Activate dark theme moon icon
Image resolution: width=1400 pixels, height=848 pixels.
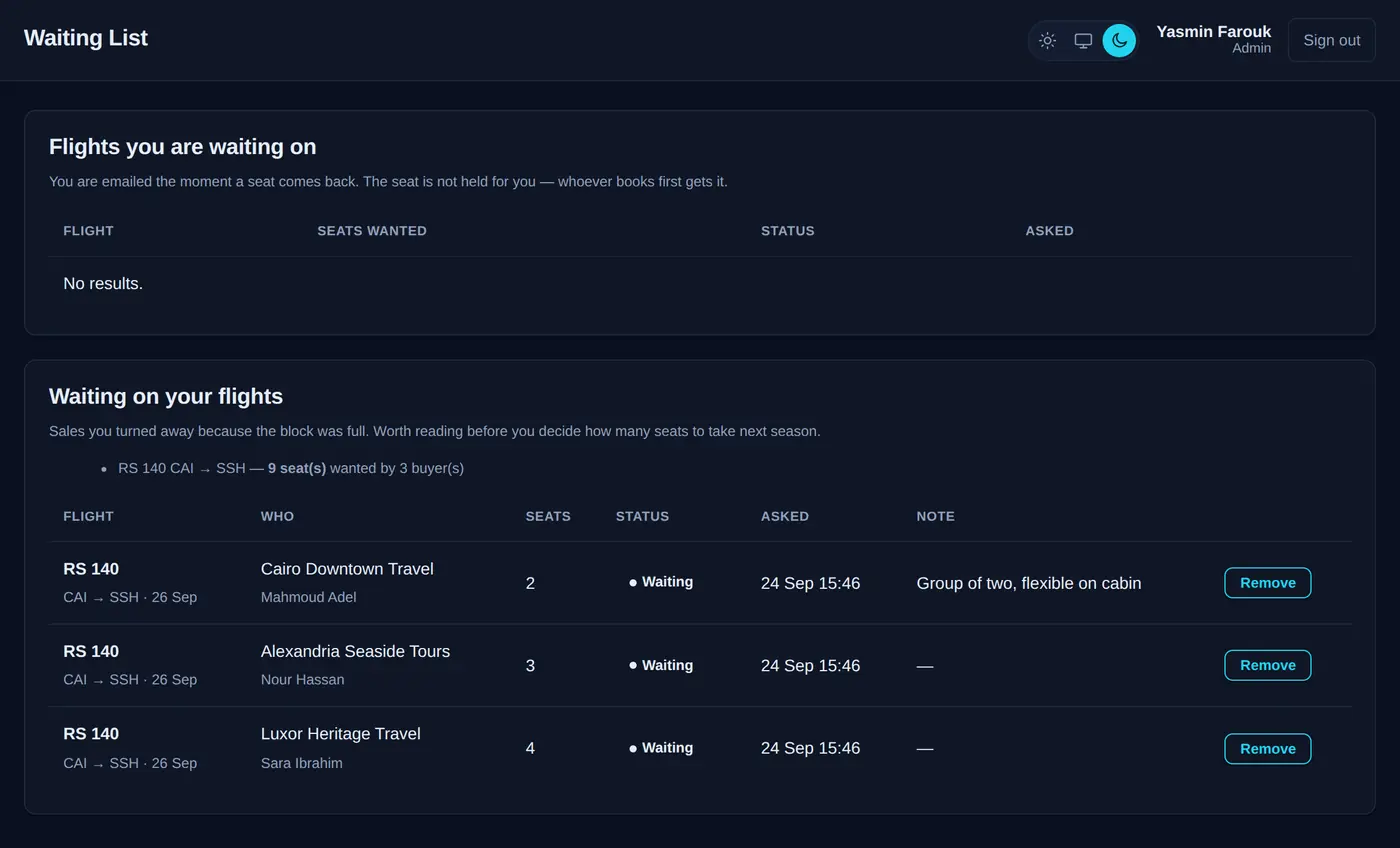(x=1119, y=41)
